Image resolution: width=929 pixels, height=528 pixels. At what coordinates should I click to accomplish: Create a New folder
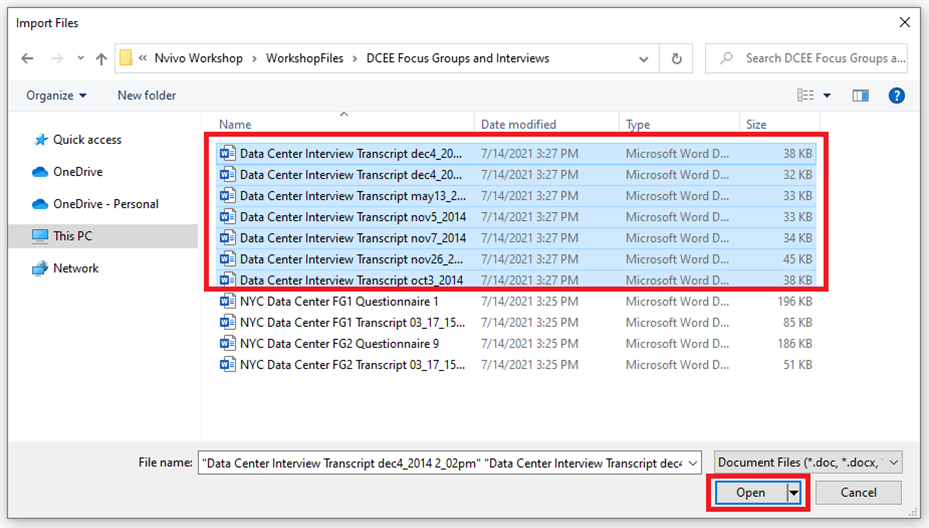click(146, 95)
